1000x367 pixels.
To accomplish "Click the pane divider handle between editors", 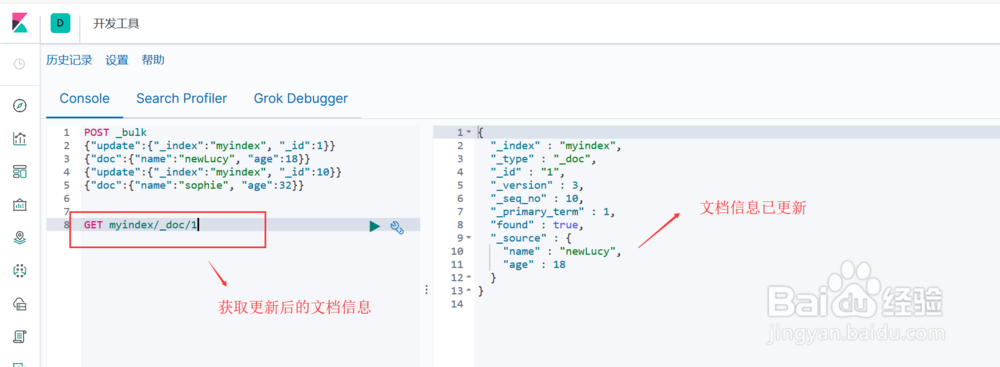I will [426, 290].
